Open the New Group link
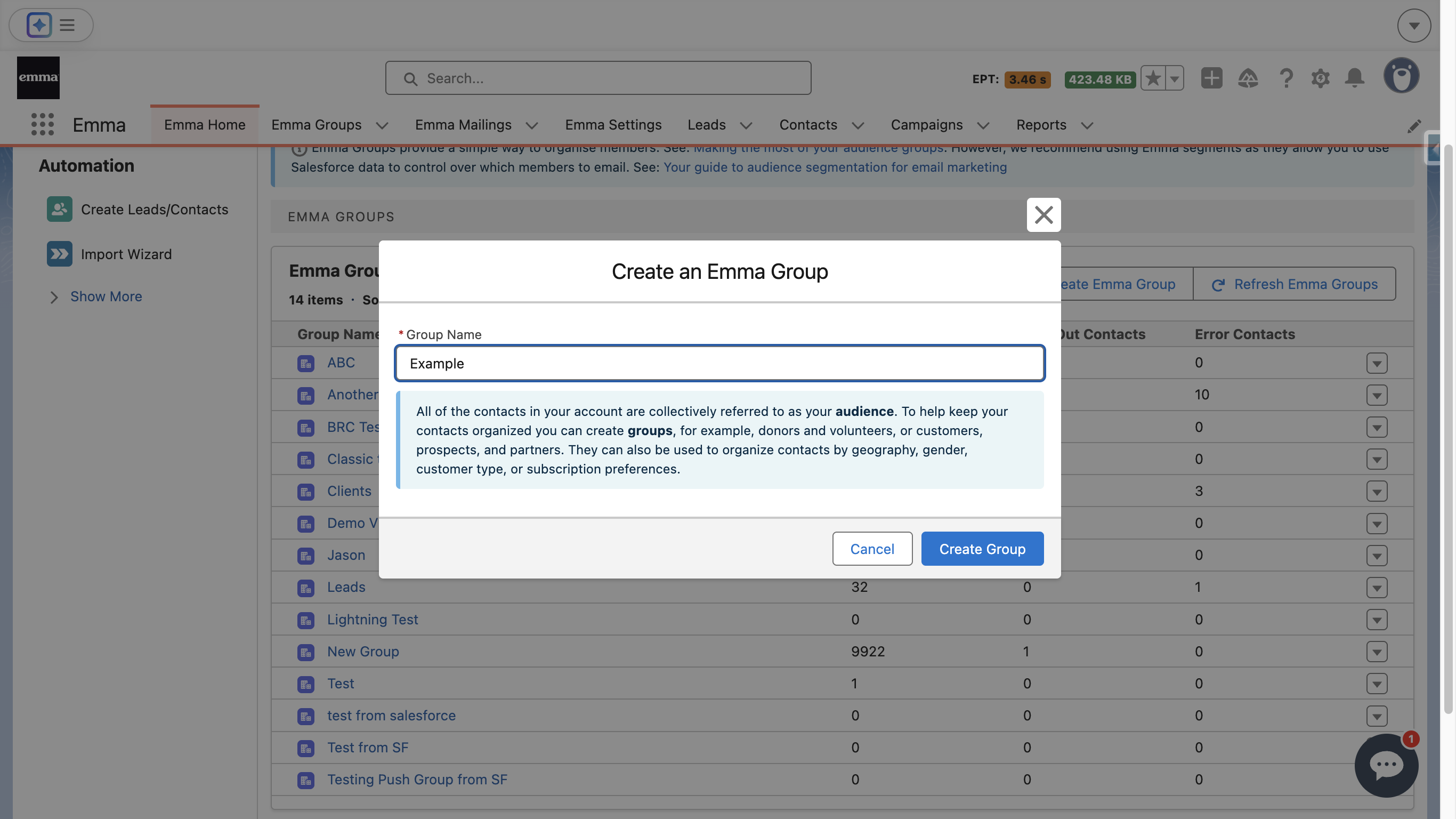This screenshot has width=1456, height=819. point(363,651)
